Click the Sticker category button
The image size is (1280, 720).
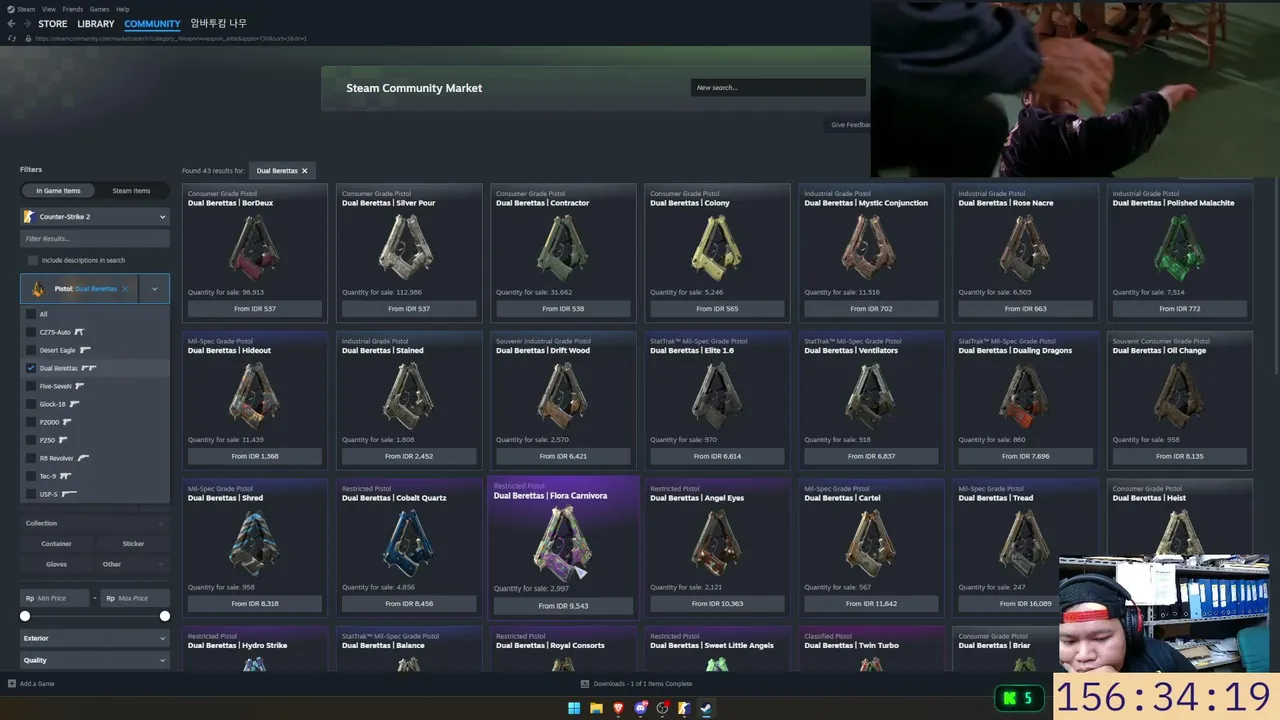133,544
